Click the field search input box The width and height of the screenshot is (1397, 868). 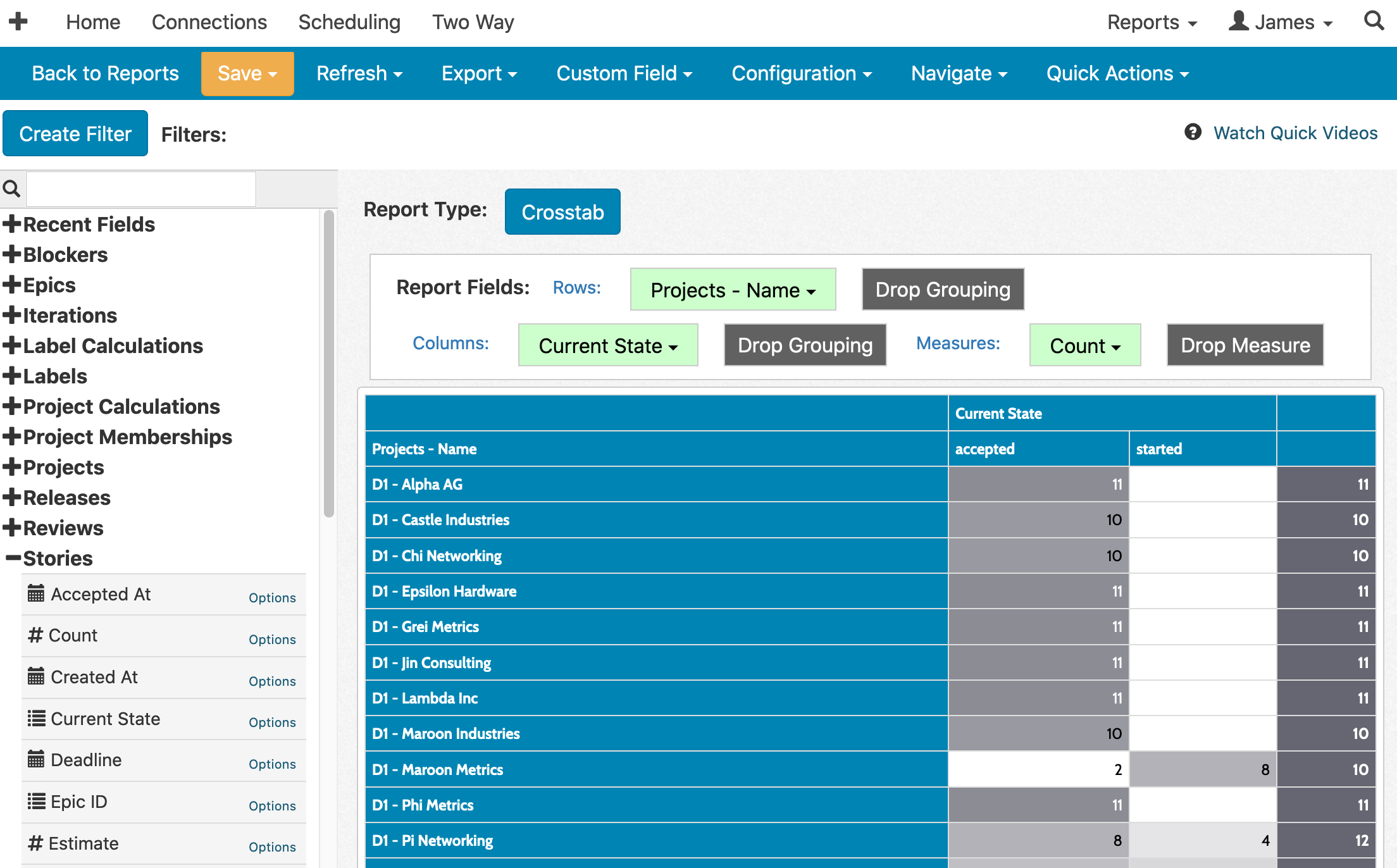[x=141, y=189]
